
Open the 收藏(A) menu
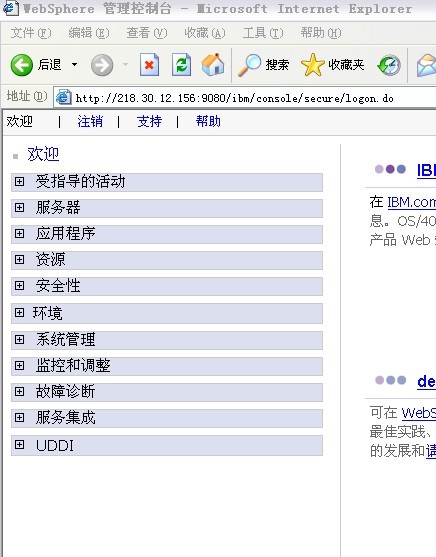(x=205, y=33)
